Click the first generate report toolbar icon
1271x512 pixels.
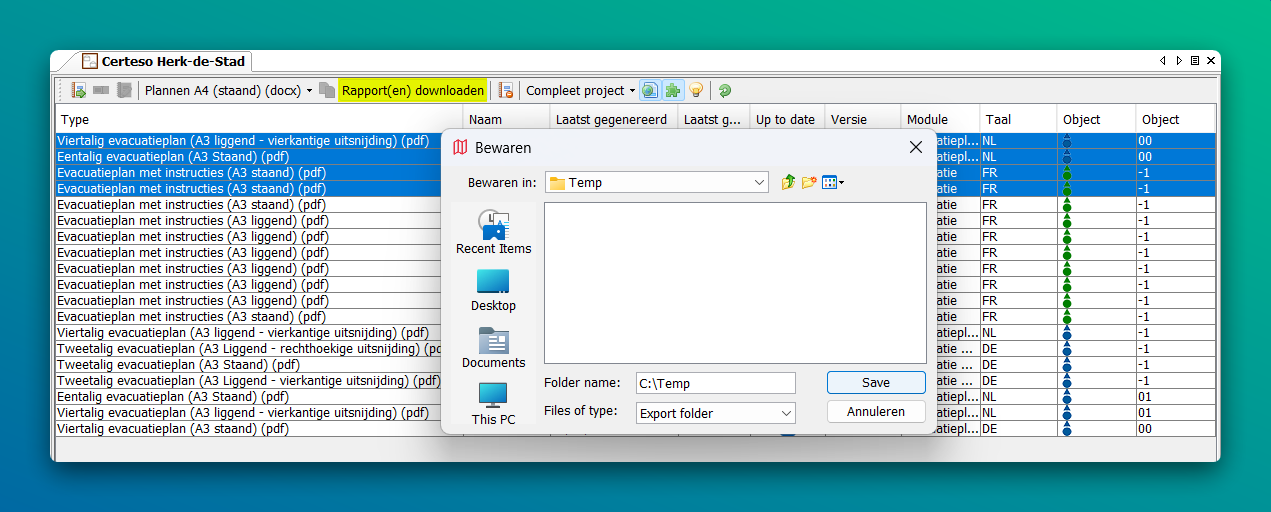(78, 91)
